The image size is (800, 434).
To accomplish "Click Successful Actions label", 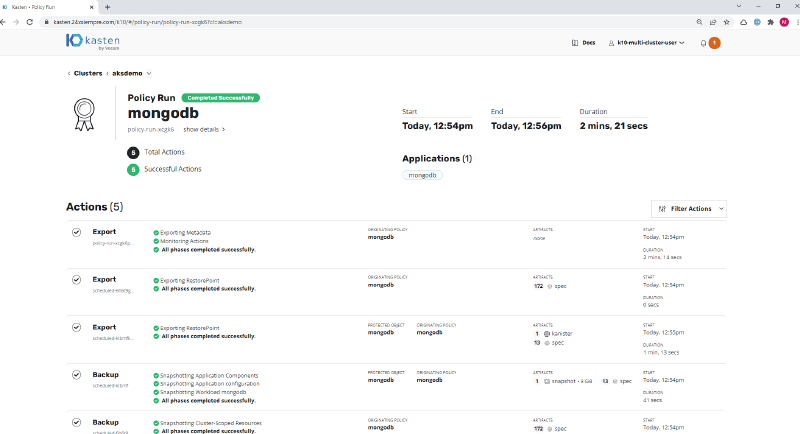I will [x=172, y=169].
